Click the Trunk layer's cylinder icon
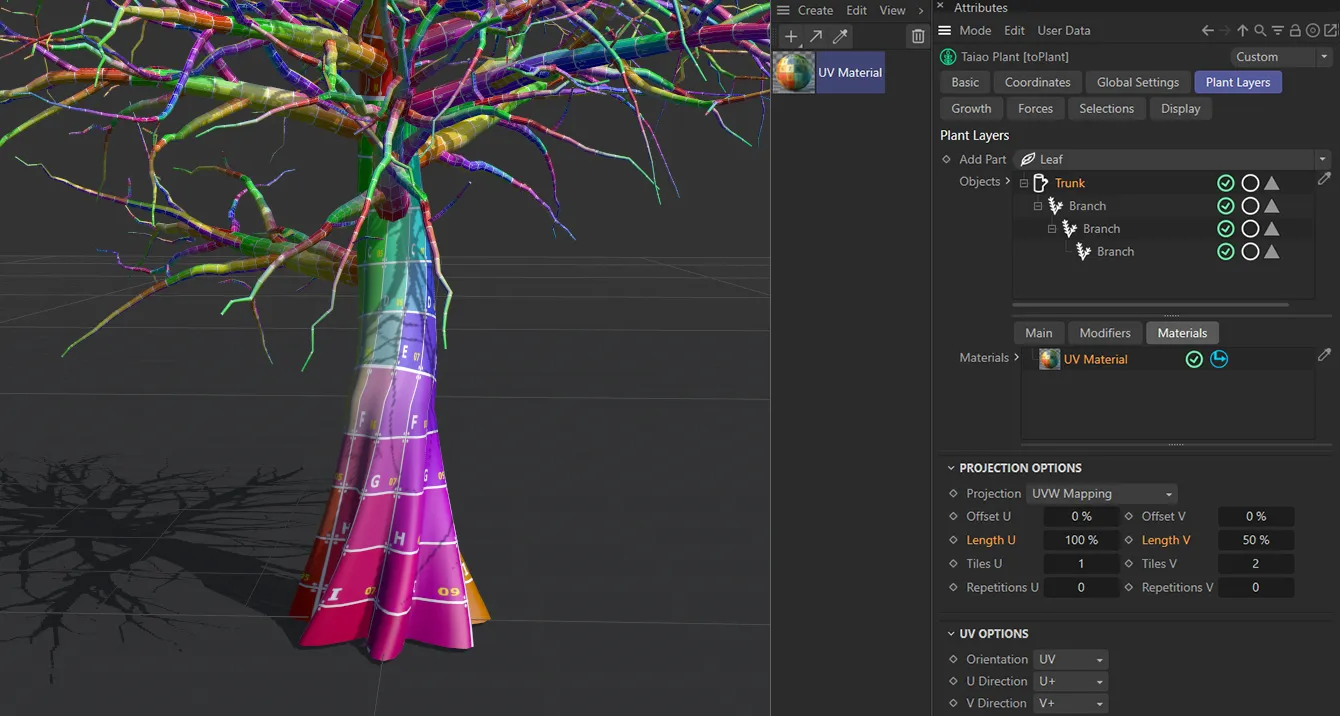 point(1041,182)
